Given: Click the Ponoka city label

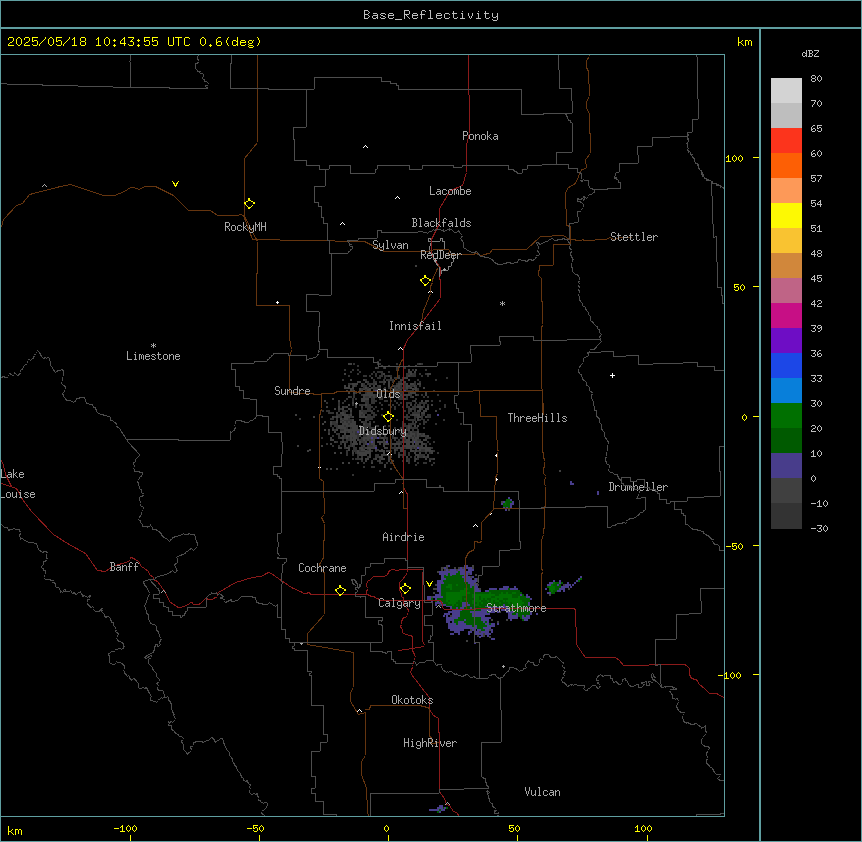Looking at the screenshot, I should pos(480,136).
